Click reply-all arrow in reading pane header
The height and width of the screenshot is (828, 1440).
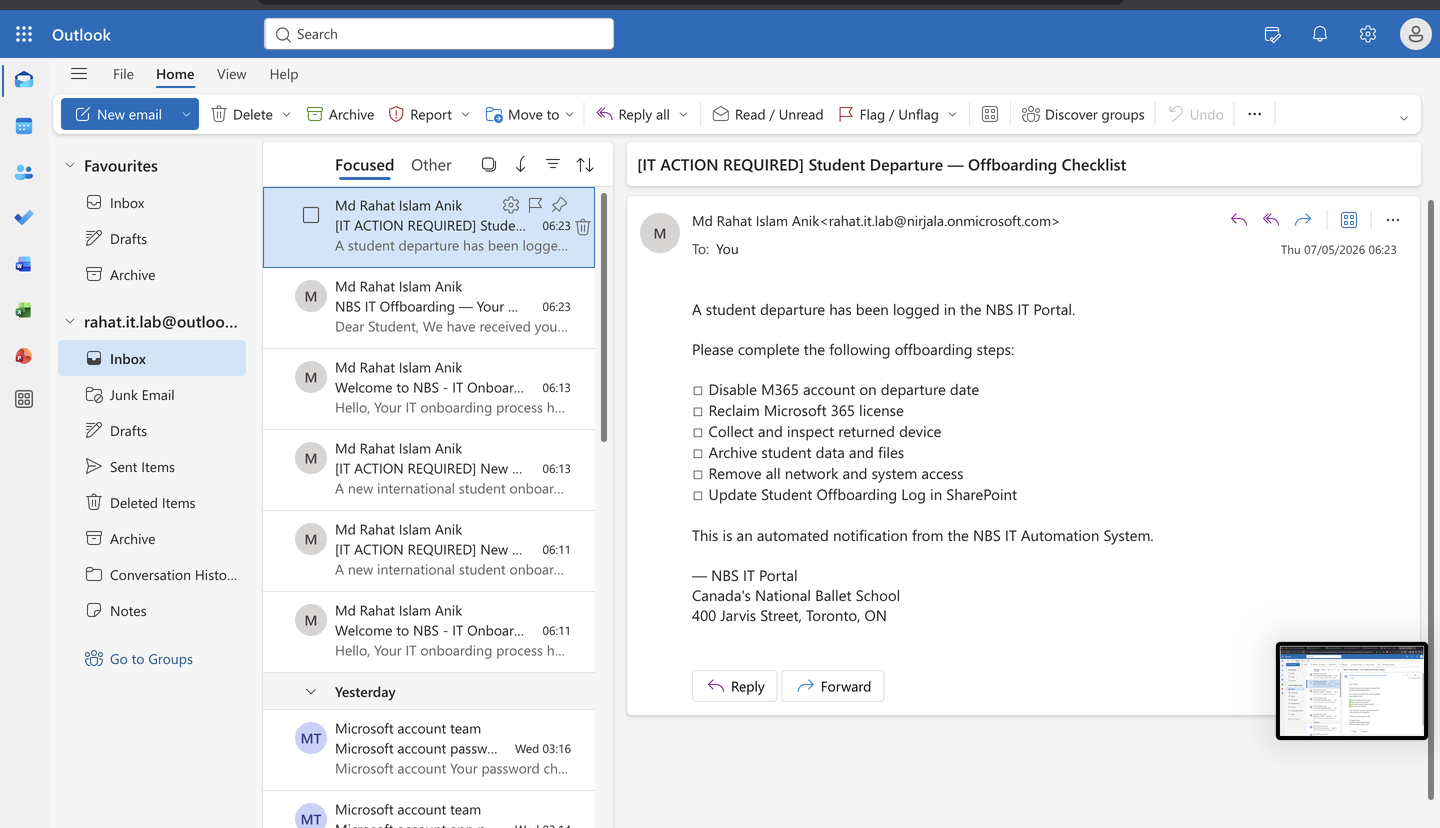[1271, 220]
